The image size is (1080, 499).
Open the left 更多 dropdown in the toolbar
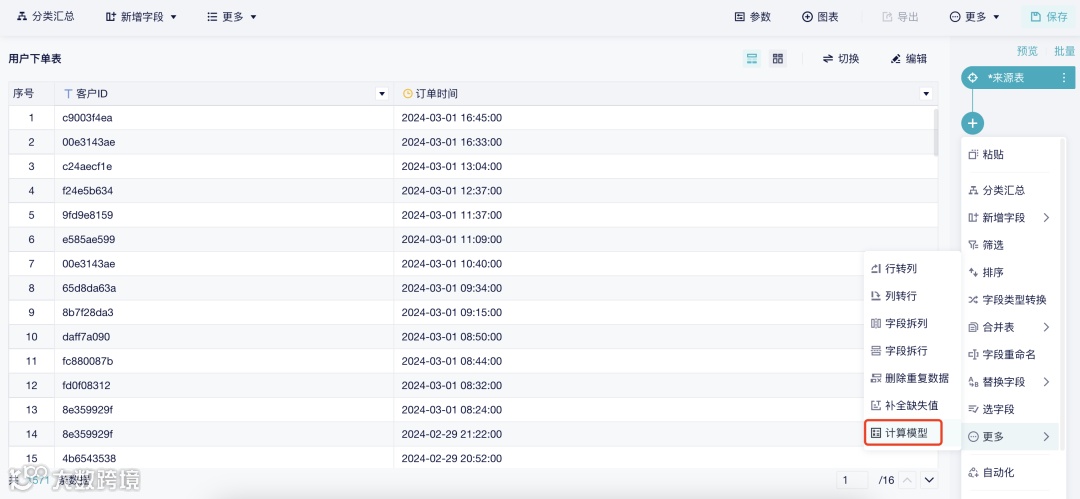(232, 17)
